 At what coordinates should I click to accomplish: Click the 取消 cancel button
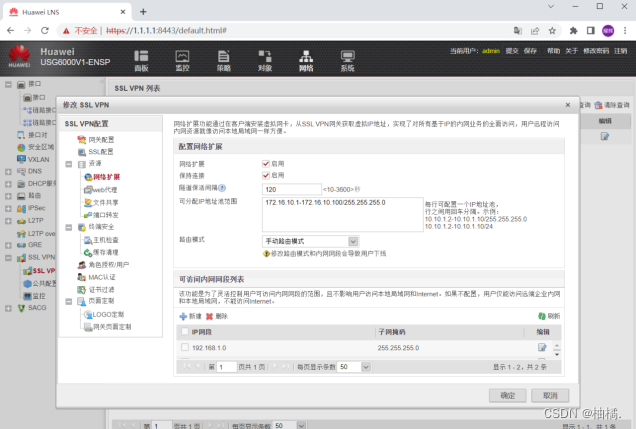point(550,395)
